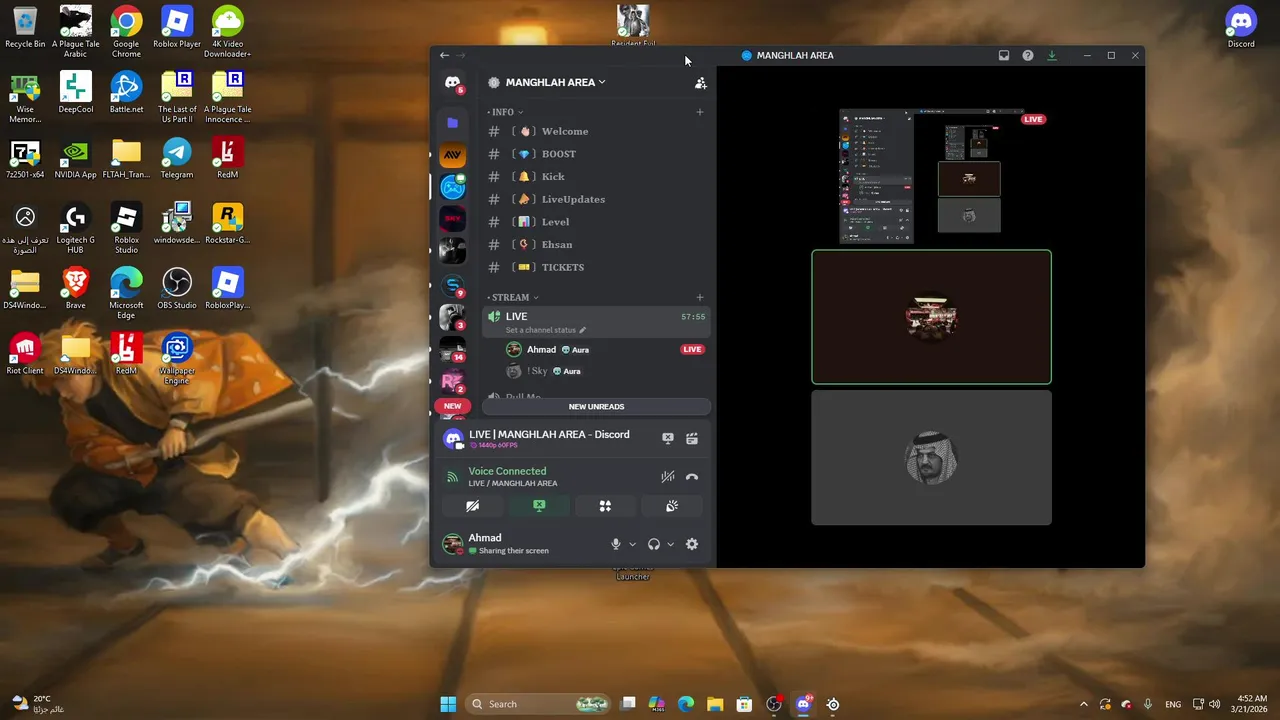Open the Brave browser desktop icon

76,289
